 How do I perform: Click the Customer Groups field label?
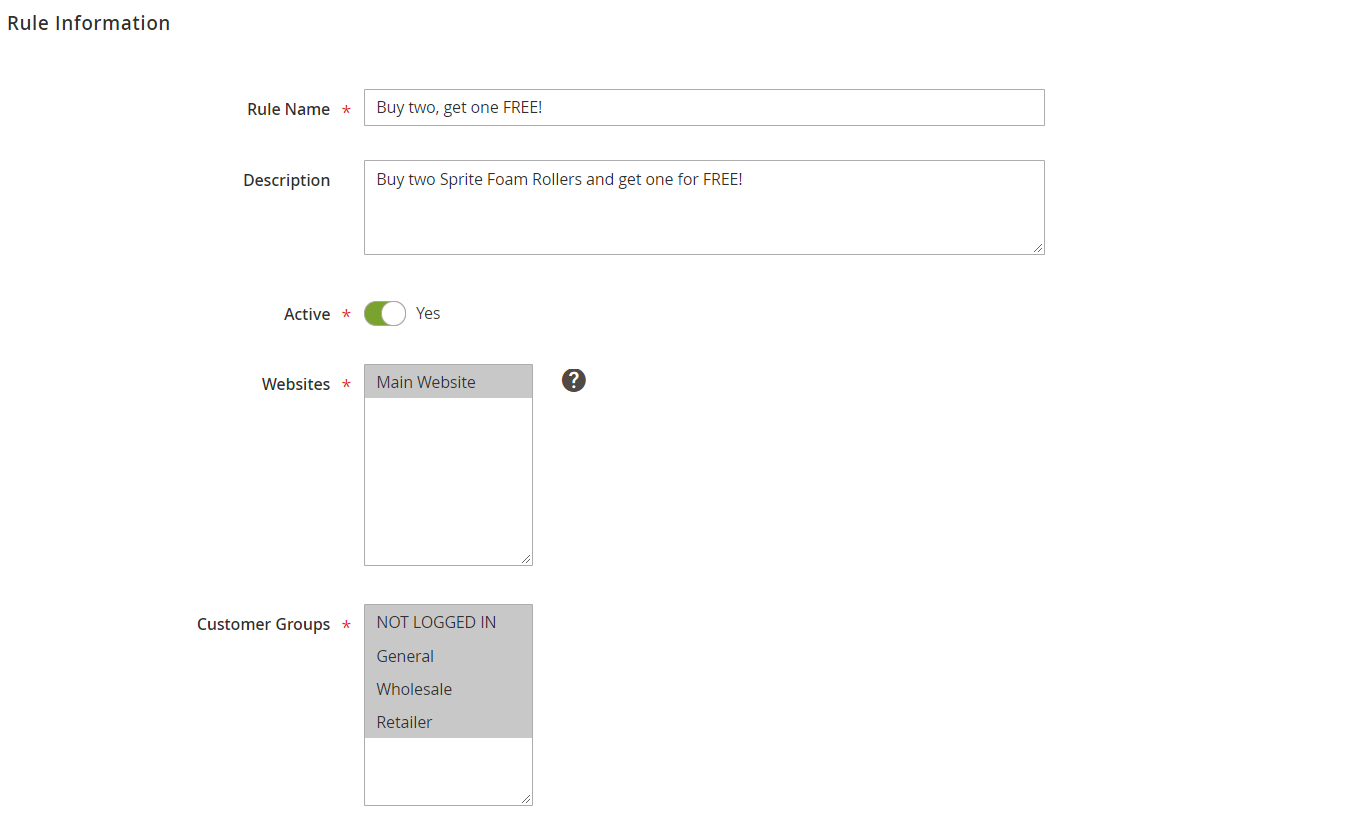coord(263,624)
